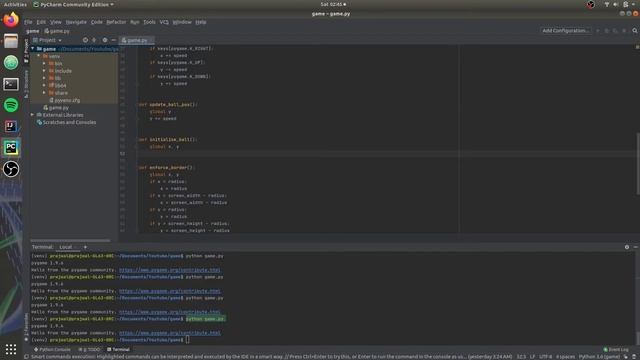Image resolution: width=640 pixels, height=360 pixels.
Task: Open the TODO tool window tab
Action: coord(89,349)
